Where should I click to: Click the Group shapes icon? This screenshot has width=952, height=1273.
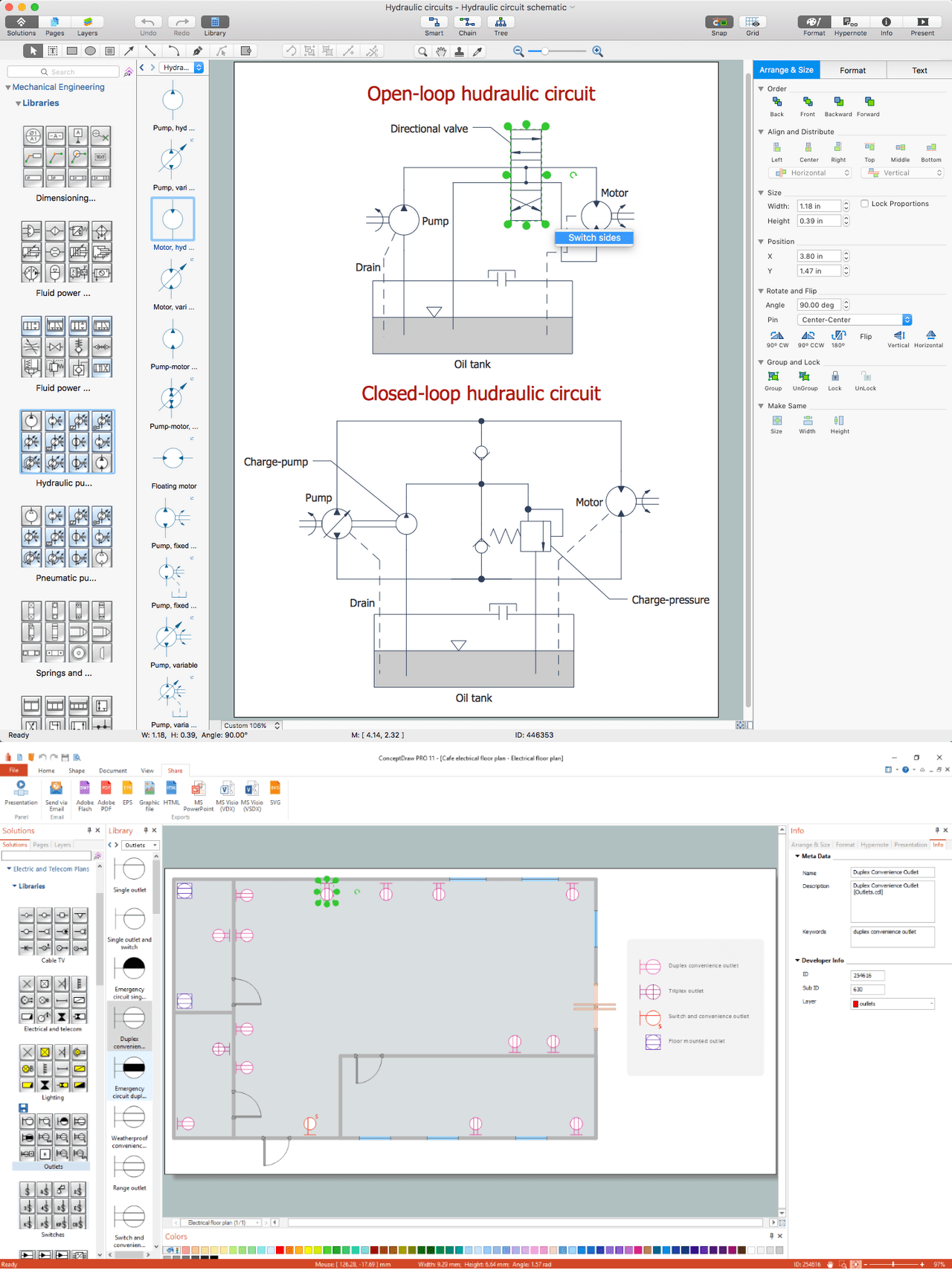(x=773, y=377)
